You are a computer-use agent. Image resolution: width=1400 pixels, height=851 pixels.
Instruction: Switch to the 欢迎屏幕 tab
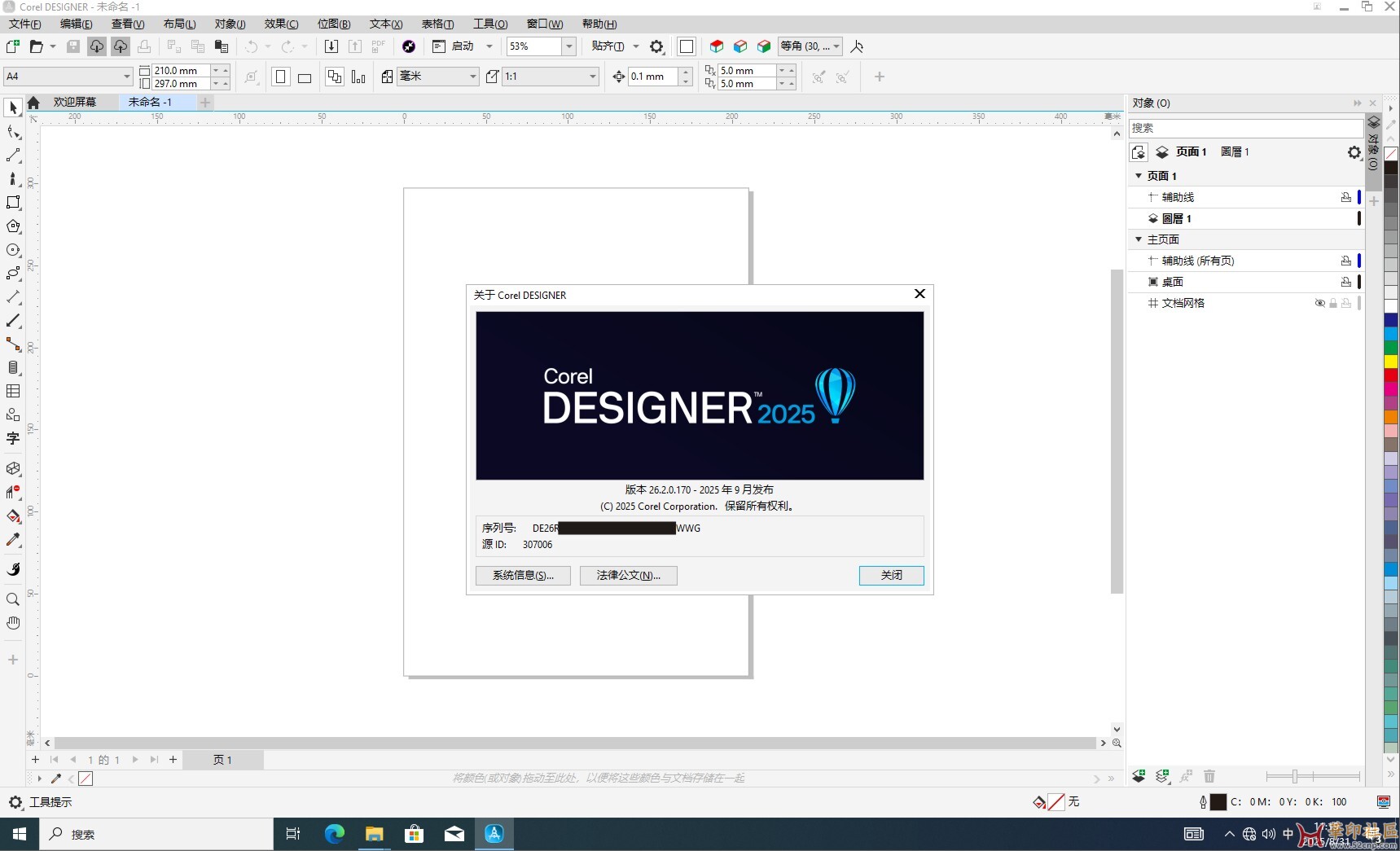(x=75, y=103)
